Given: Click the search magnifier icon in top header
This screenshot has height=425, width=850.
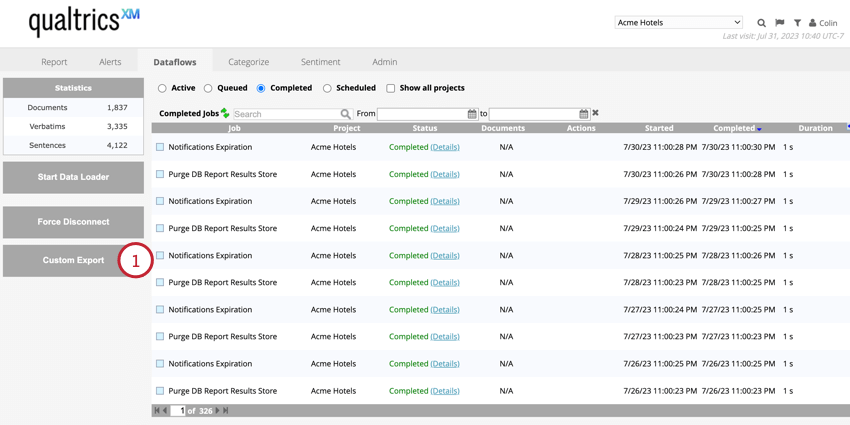Looking at the screenshot, I should 761,23.
